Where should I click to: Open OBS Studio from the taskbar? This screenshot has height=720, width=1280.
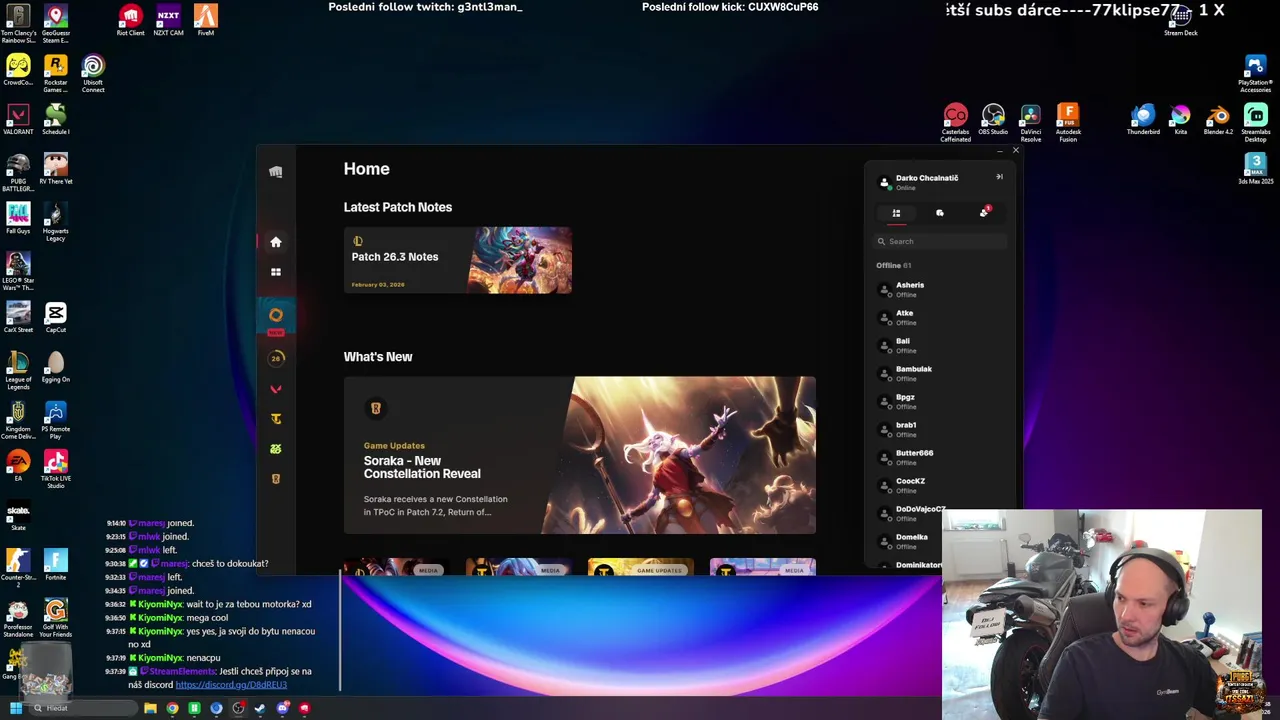tap(238, 708)
